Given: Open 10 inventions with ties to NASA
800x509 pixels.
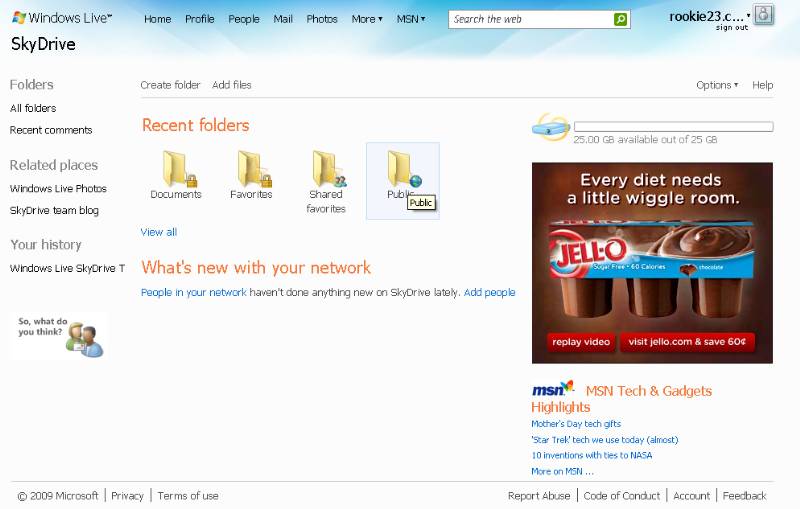Looking at the screenshot, I should pos(592,455).
